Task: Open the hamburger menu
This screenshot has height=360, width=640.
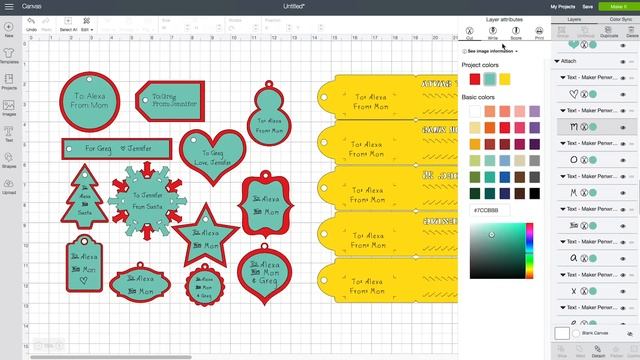Action: tap(9, 7)
